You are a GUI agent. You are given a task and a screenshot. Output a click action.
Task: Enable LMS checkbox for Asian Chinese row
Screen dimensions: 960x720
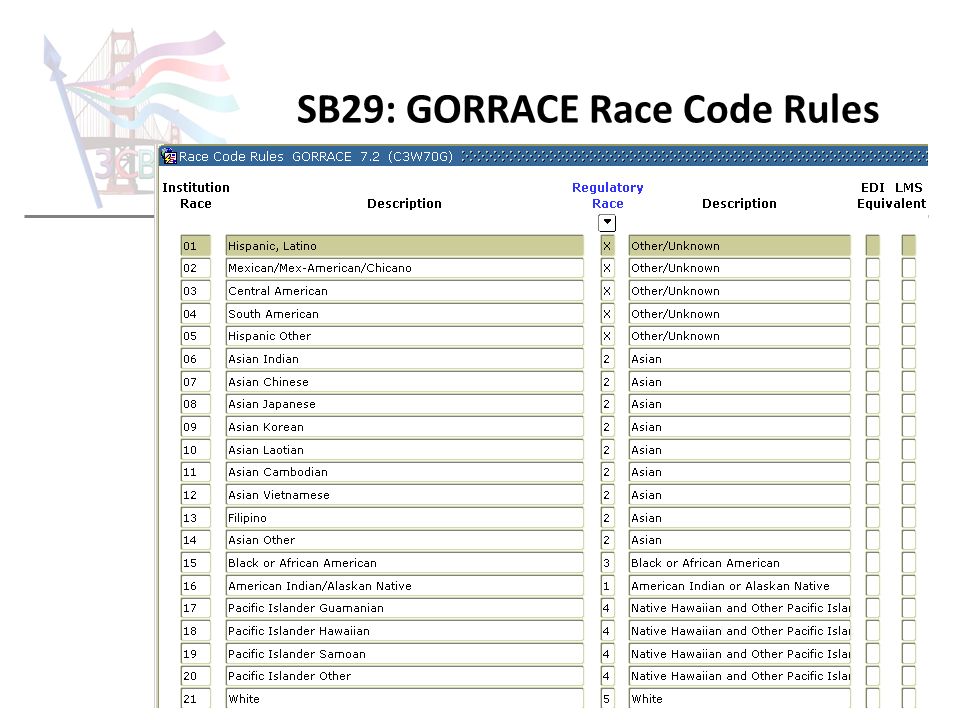(909, 381)
